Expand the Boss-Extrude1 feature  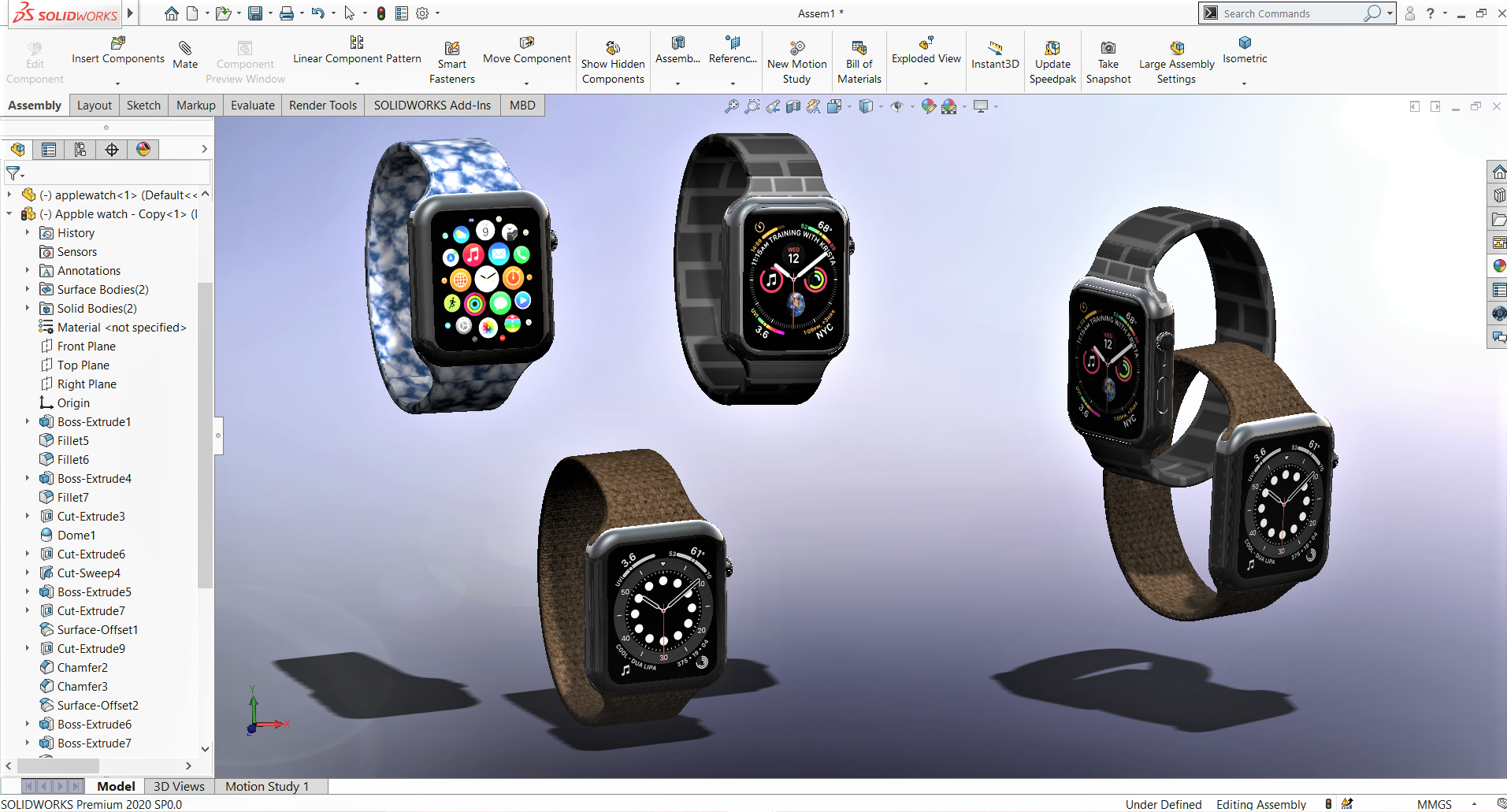(28, 421)
